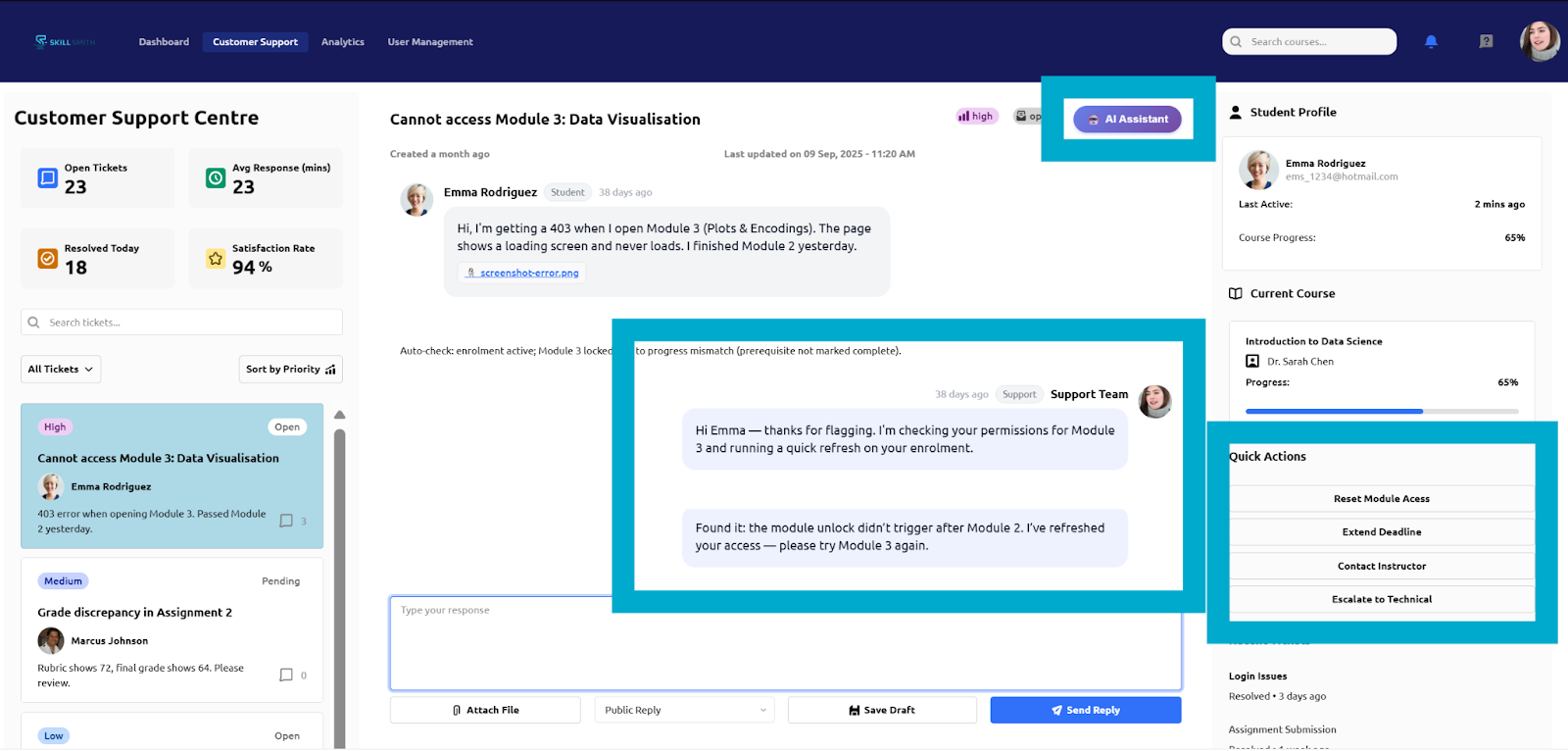
Task: Open the AI Assistant
Action: click(x=1127, y=120)
